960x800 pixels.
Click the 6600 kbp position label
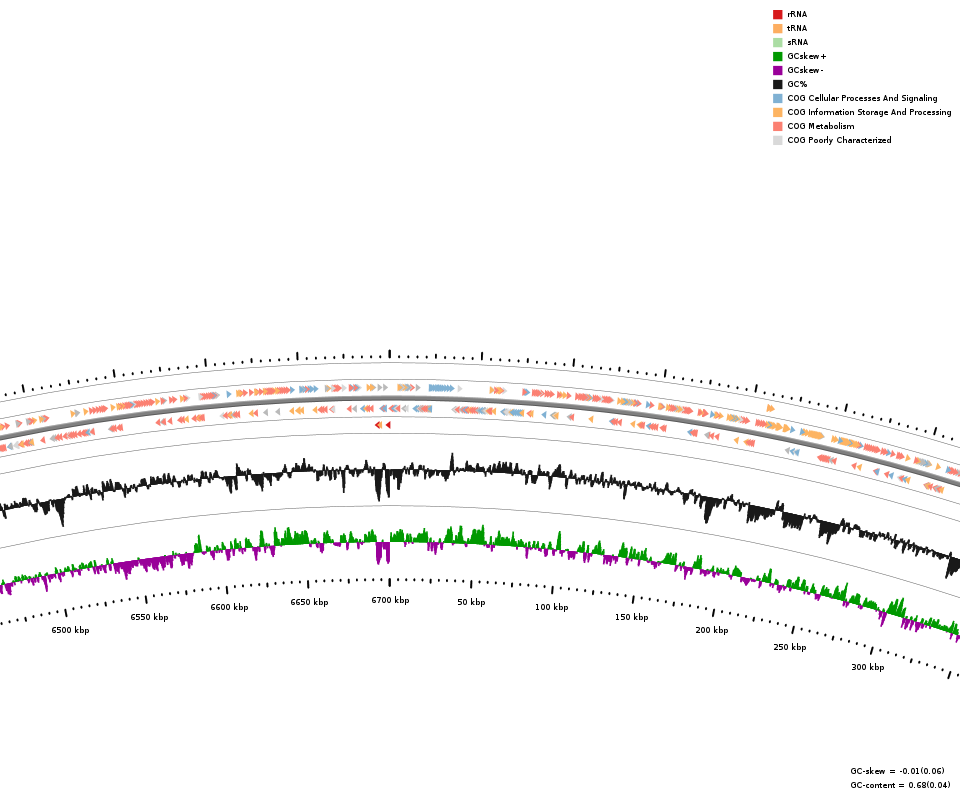(229, 607)
